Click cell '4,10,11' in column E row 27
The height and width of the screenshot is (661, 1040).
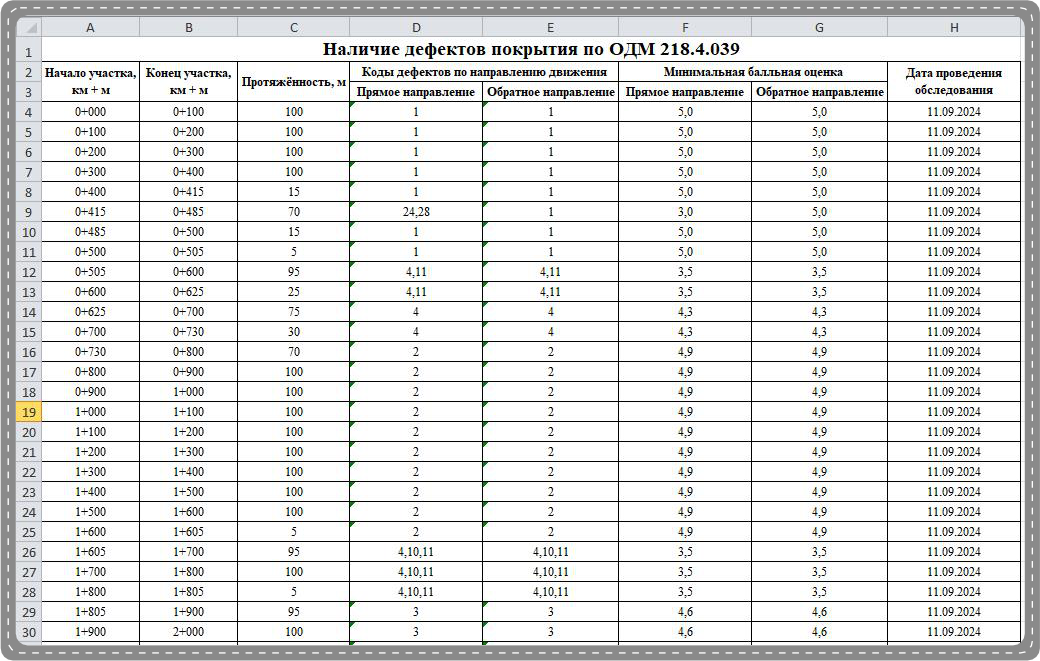pyautogui.click(x=551, y=571)
